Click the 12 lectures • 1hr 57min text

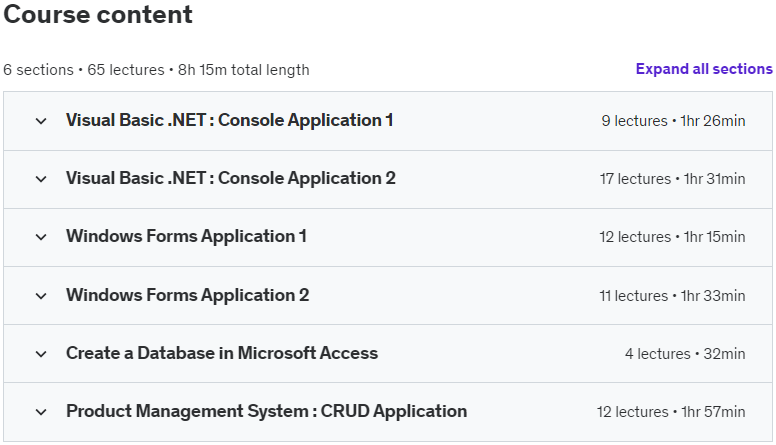coord(671,411)
